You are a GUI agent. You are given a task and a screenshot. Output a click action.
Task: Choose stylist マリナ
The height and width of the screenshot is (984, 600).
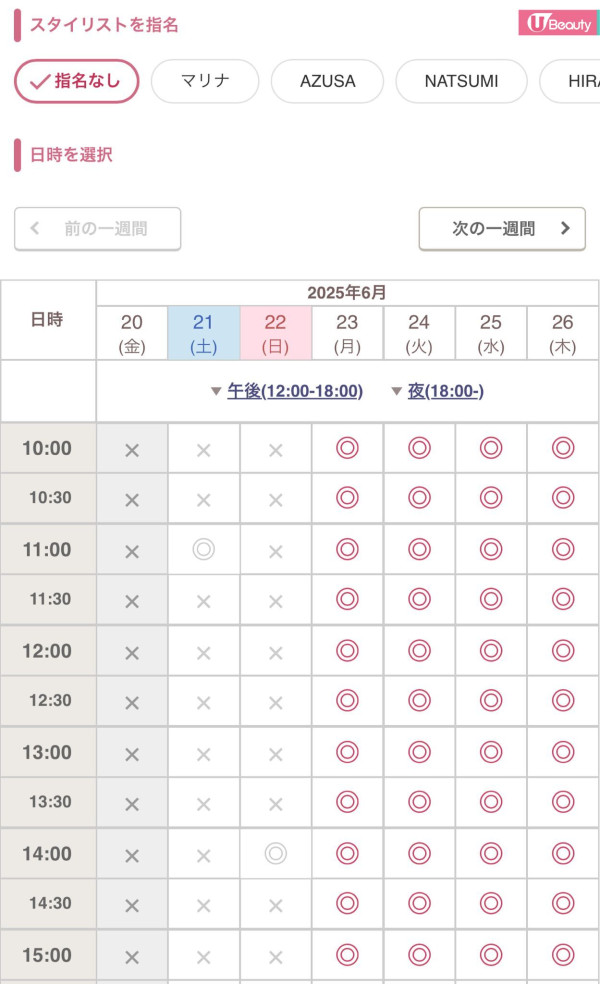point(205,81)
